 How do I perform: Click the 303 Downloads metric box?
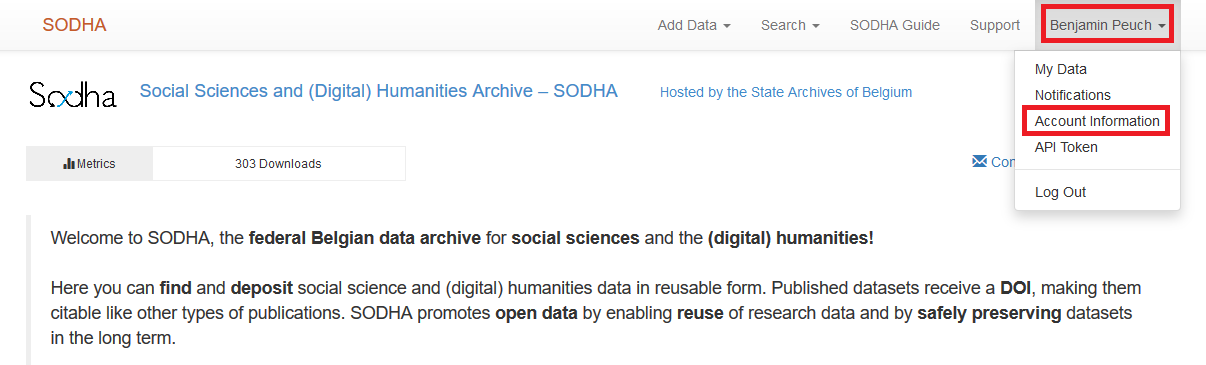[x=278, y=164]
